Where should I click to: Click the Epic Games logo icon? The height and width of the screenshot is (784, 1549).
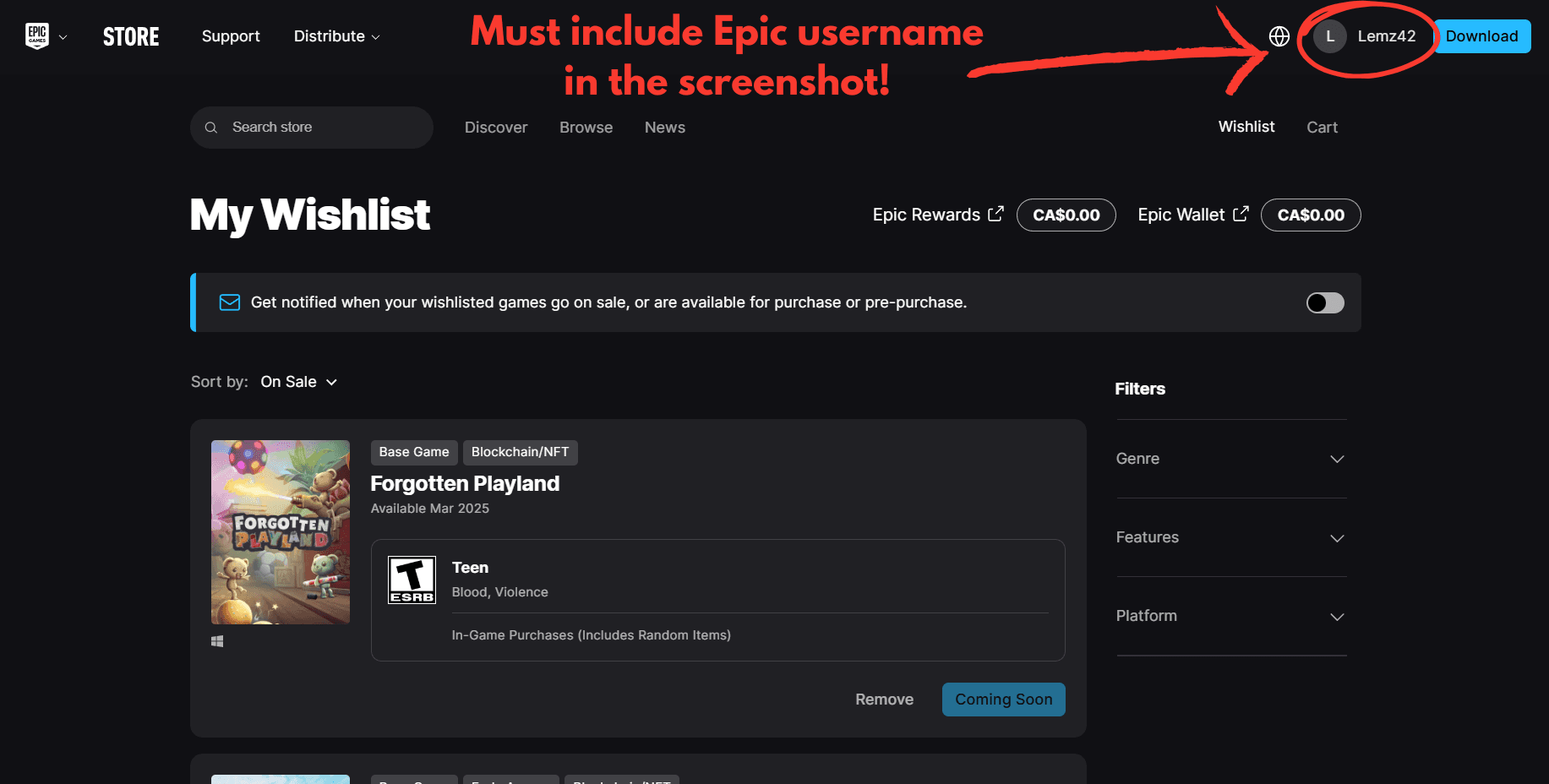(x=37, y=35)
